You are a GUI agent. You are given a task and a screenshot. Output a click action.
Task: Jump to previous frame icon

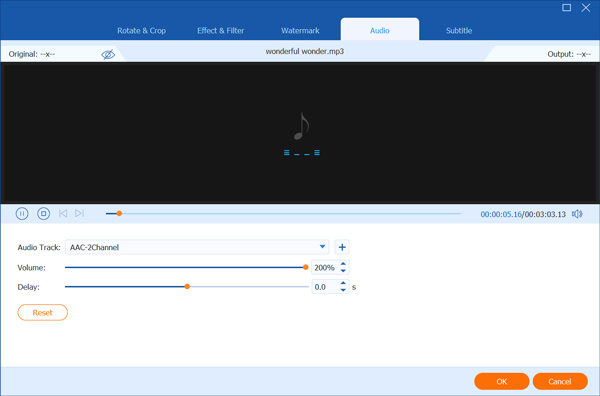tap(63, 213)
